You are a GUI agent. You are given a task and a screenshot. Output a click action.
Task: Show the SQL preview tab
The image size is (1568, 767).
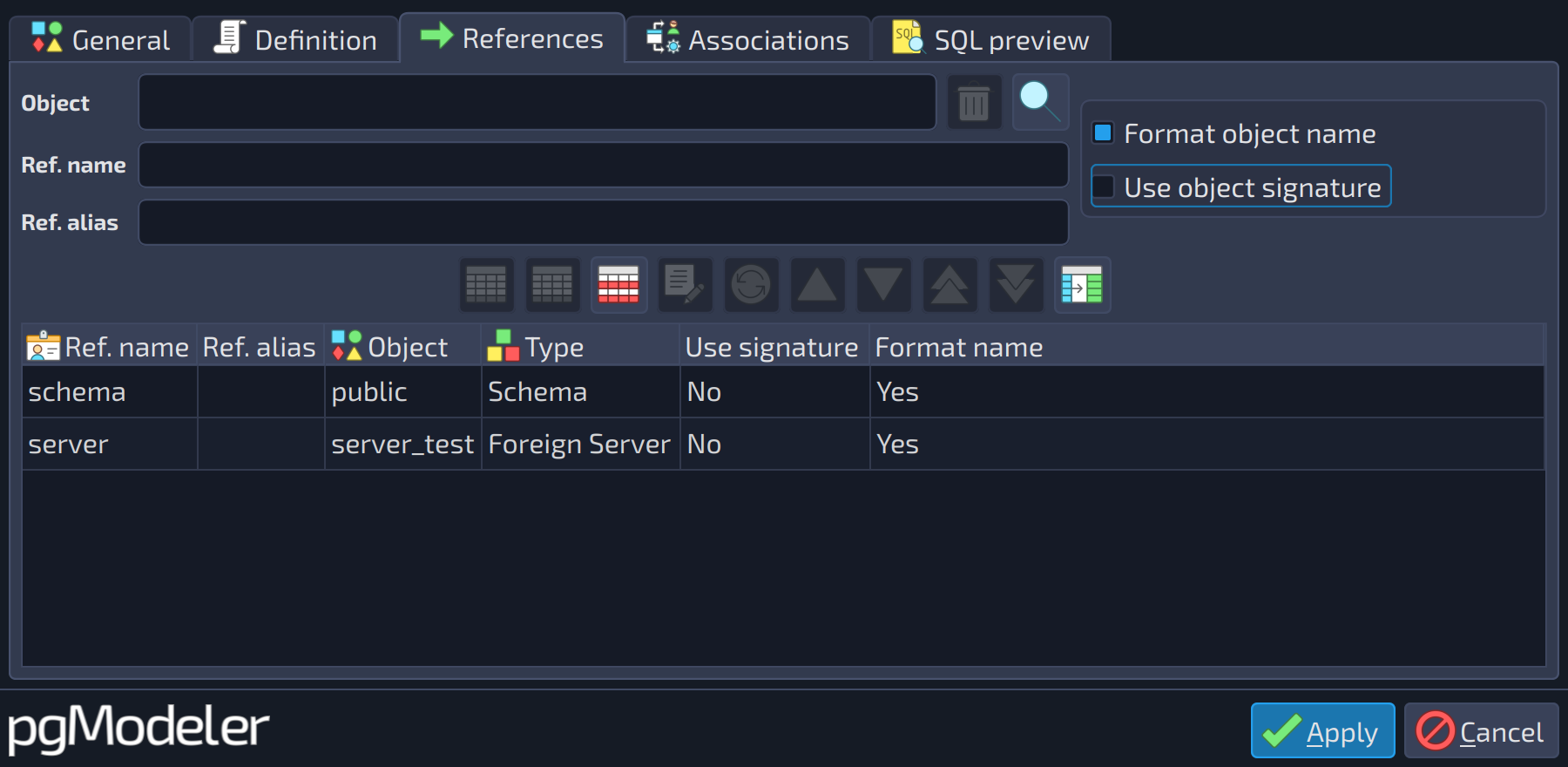pos(991,40)
